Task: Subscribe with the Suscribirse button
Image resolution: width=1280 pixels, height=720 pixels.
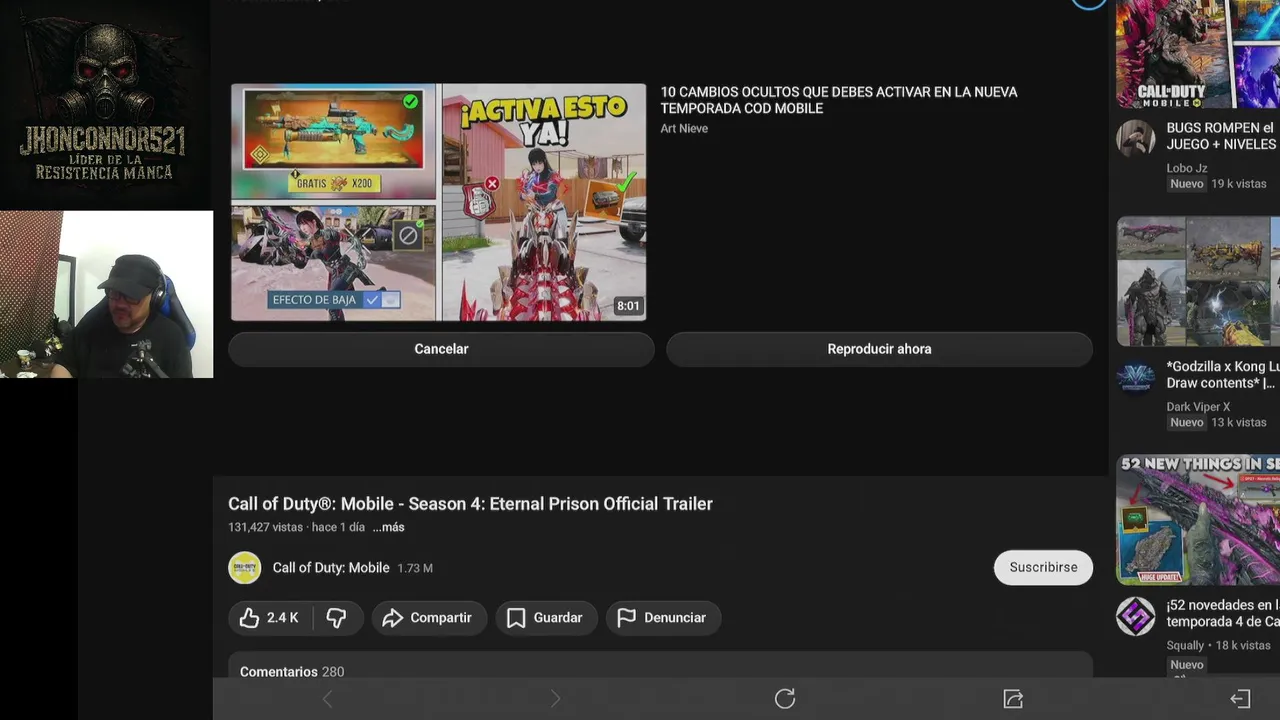Action: [x=1043, y=567]
